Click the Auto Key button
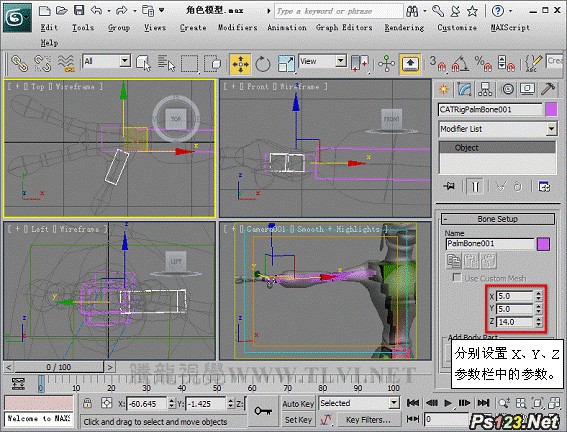Image resolution: width=567 pixels, height=432 pixels. click(x=298, y=404)
